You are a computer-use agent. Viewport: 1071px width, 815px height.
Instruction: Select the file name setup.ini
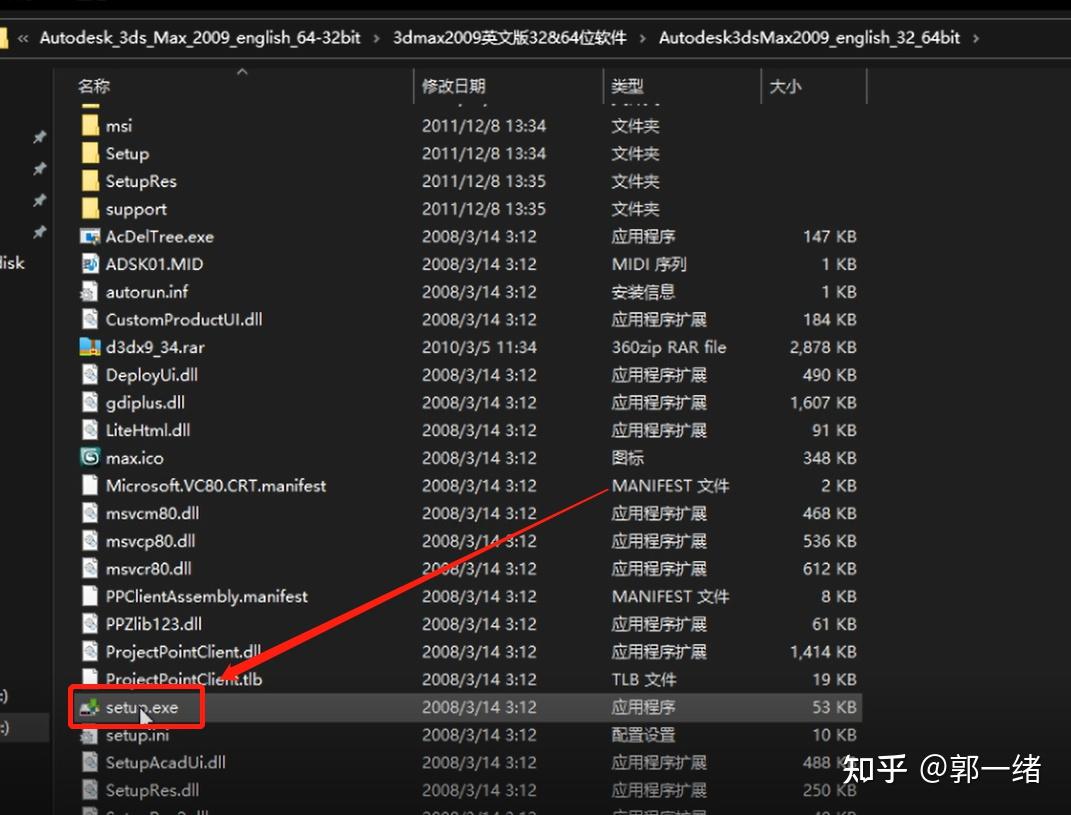coord(137,735)
